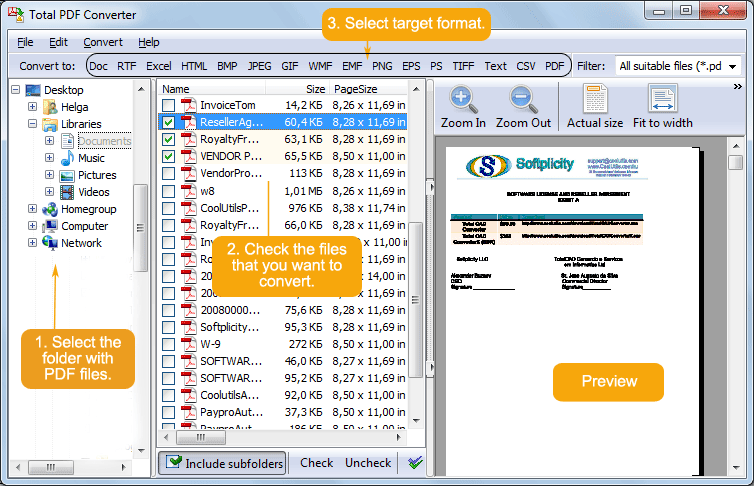This screenshot has width=754, height=486.
Task: Expand the Computer tree node
Action: click(33, 226)
